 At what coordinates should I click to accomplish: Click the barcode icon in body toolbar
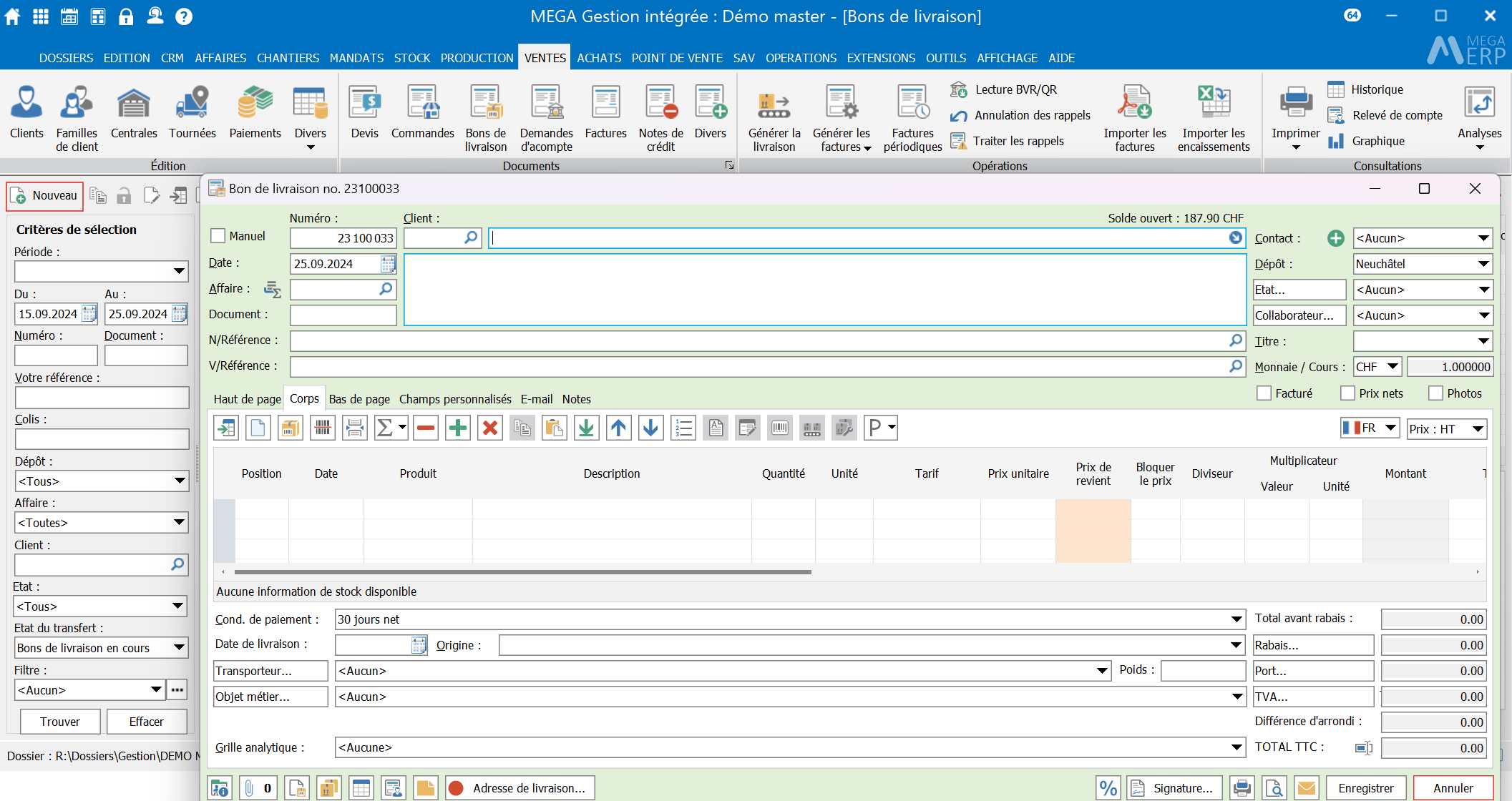(x=323, y=428)
